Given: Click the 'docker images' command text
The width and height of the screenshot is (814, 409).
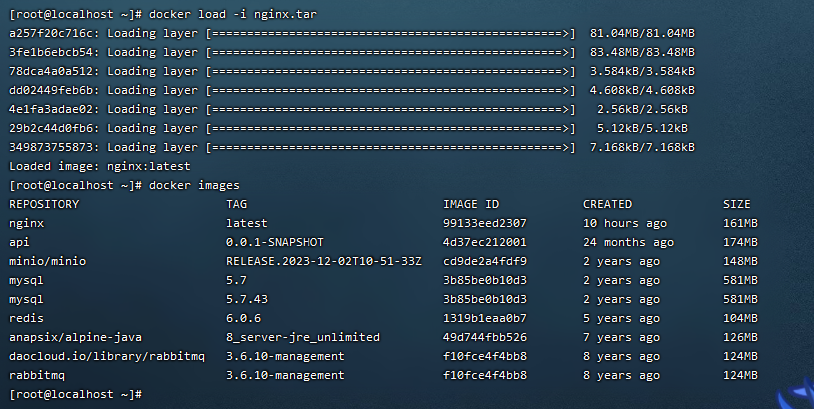Looking at the screenshot, I should coord(194,185).
